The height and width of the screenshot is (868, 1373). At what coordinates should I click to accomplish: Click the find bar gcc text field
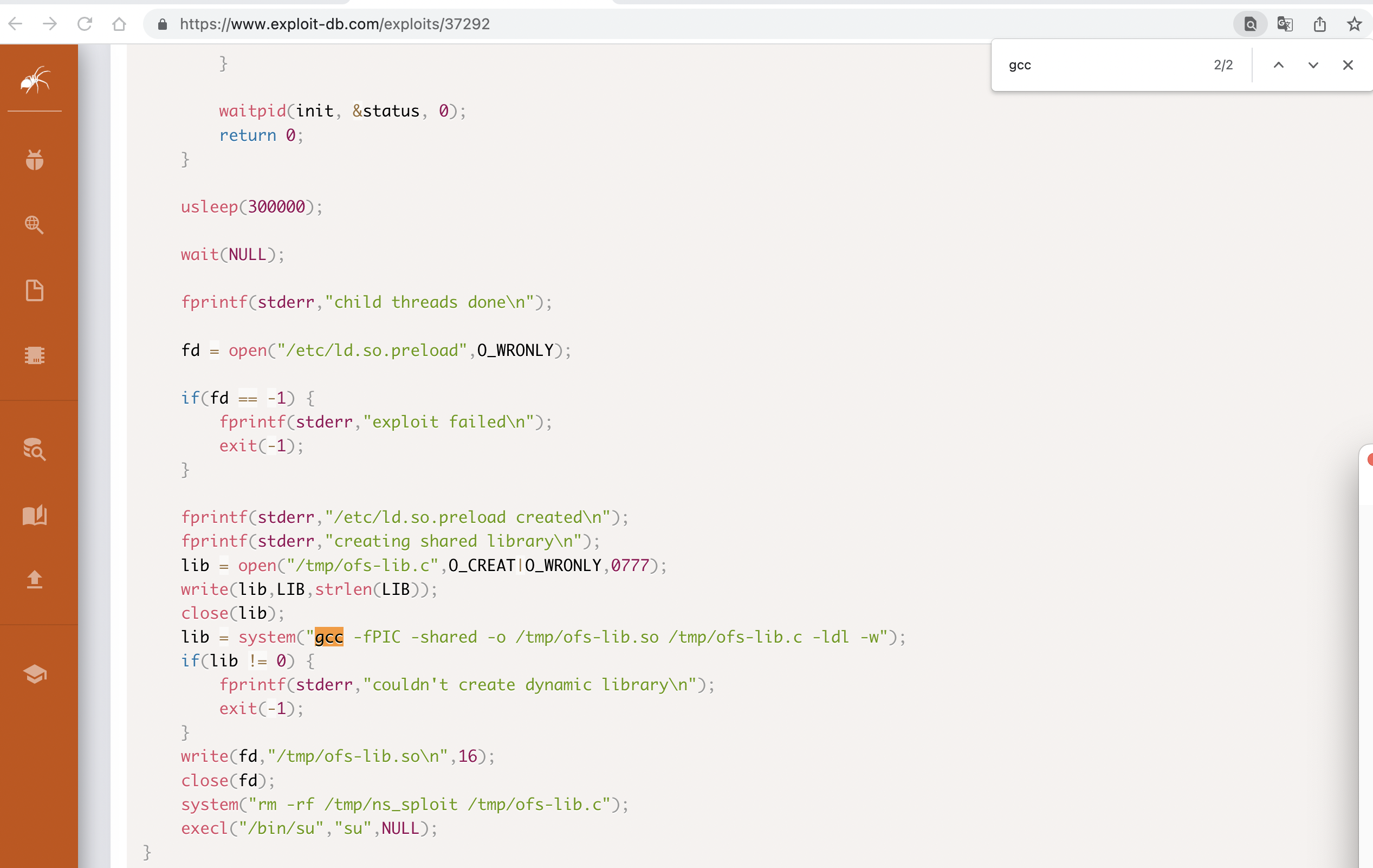1100,65
